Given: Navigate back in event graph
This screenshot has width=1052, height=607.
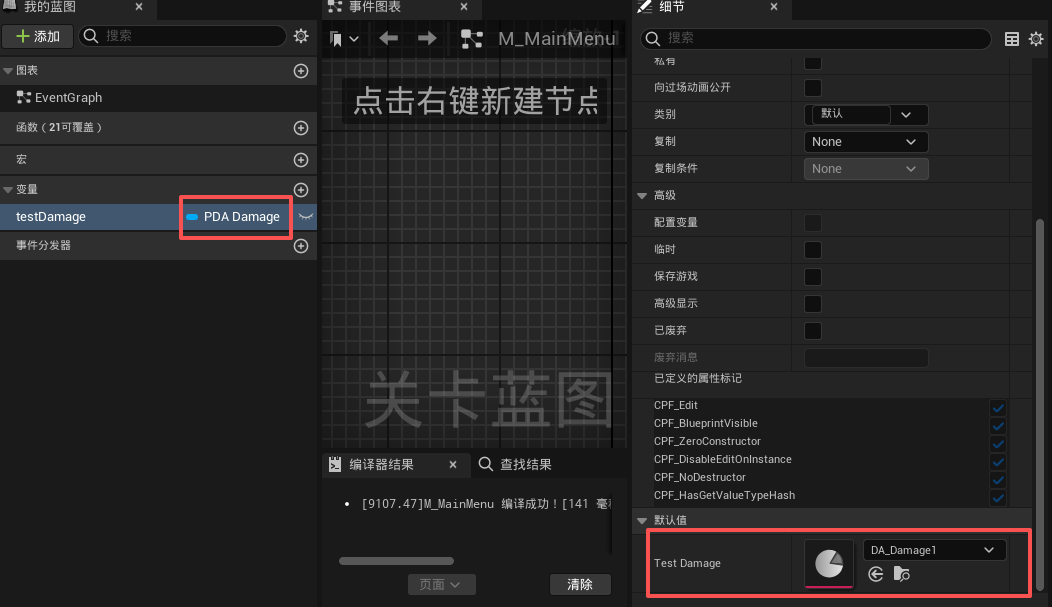Looking at the screenshot, I should click(388, 39).
